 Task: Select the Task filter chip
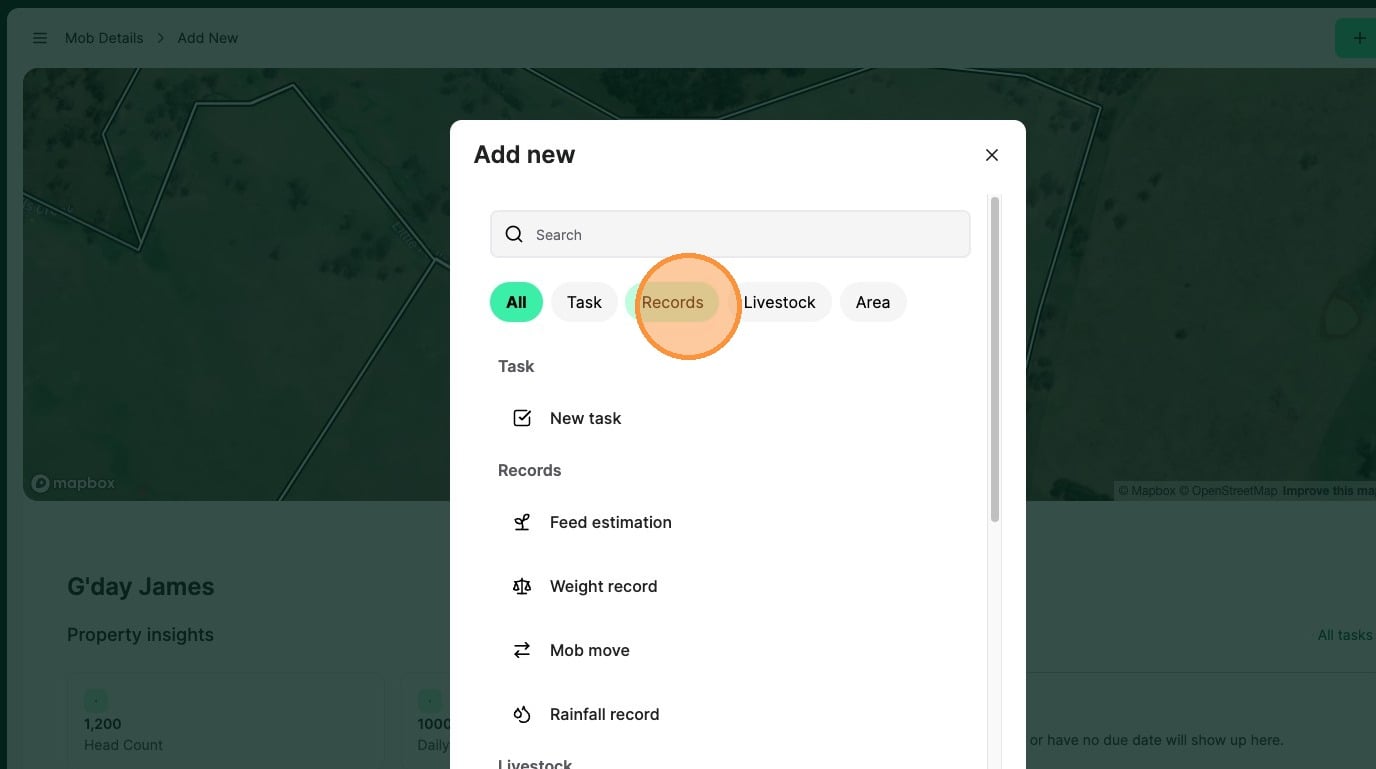coord(584,302)
